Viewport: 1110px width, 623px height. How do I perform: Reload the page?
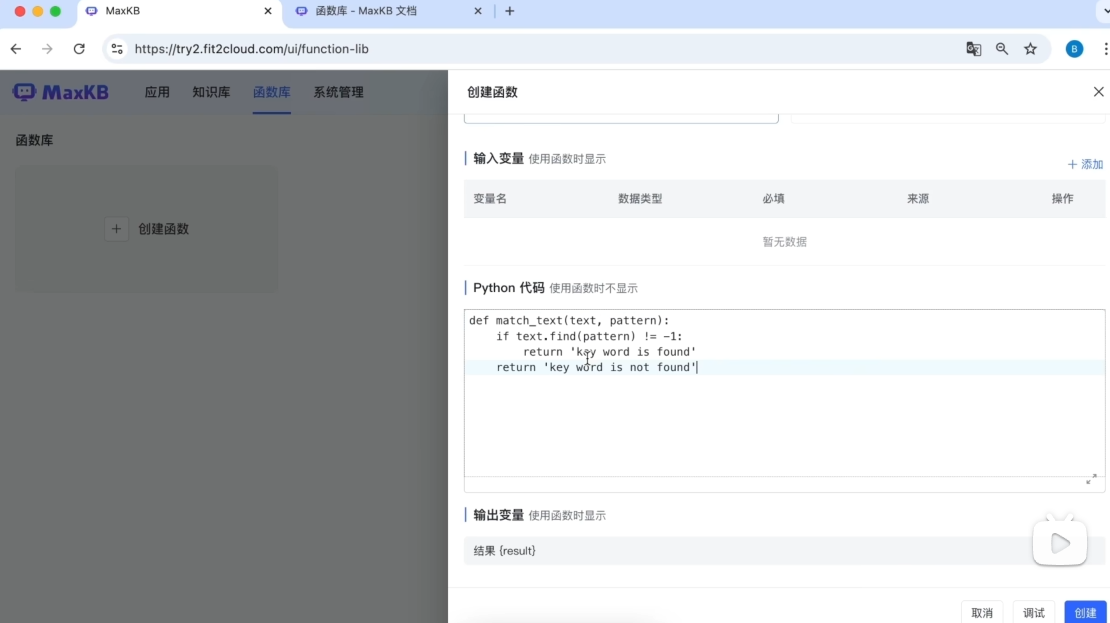click(x=79, y=49)
